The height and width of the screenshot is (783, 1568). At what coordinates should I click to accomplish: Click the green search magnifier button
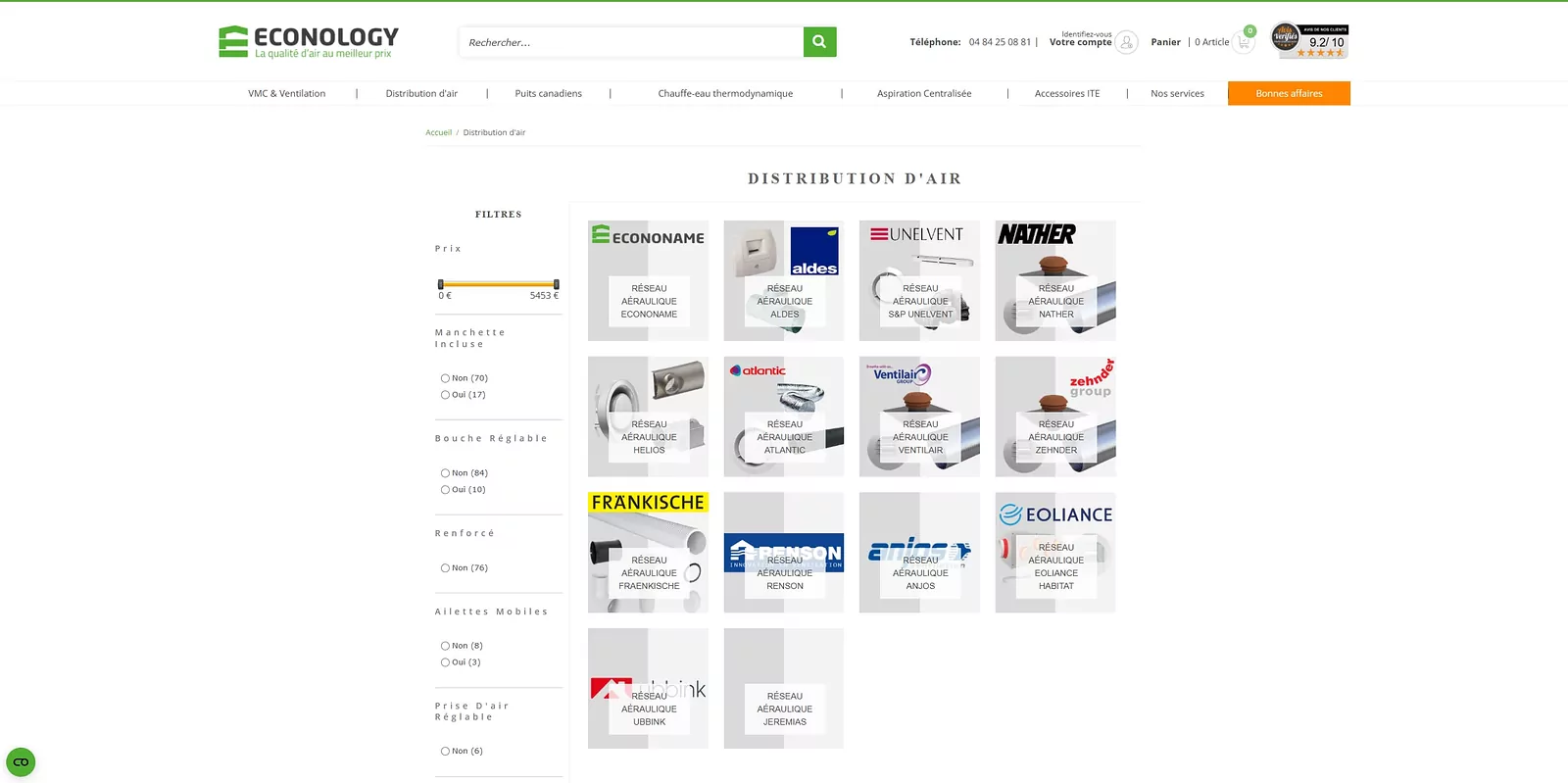819,41
